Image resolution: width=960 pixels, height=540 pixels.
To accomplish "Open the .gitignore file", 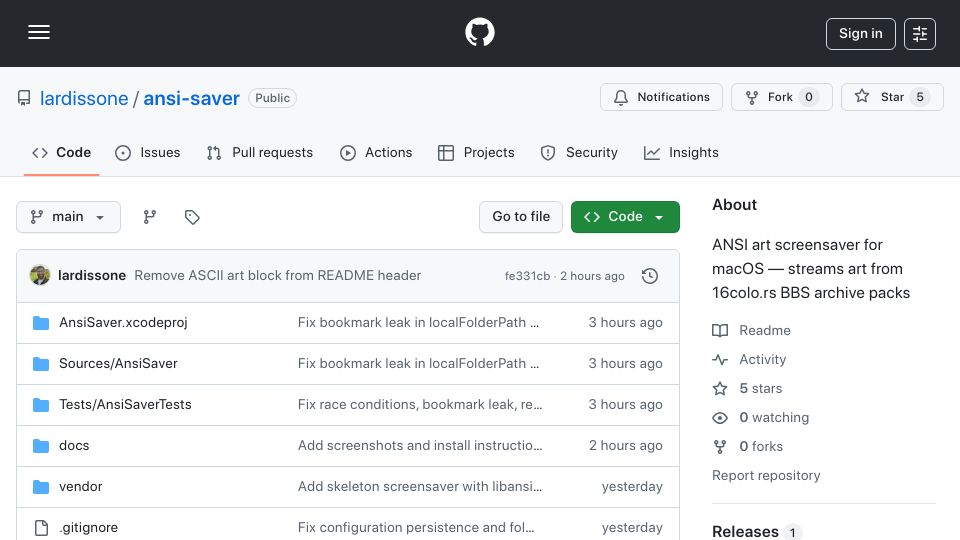I will point(89,528).
